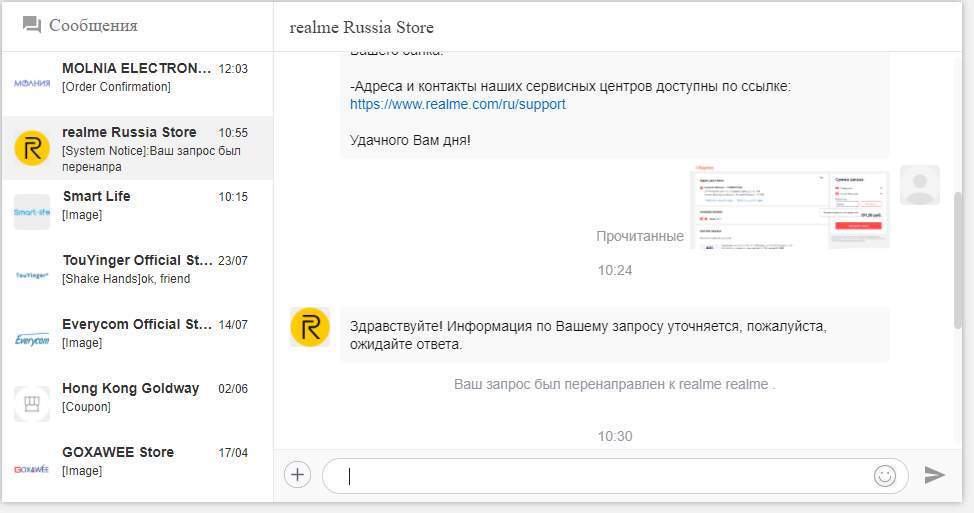Click the 02/06 date on Goldway row
974x513 pixels.
point(233,389)
